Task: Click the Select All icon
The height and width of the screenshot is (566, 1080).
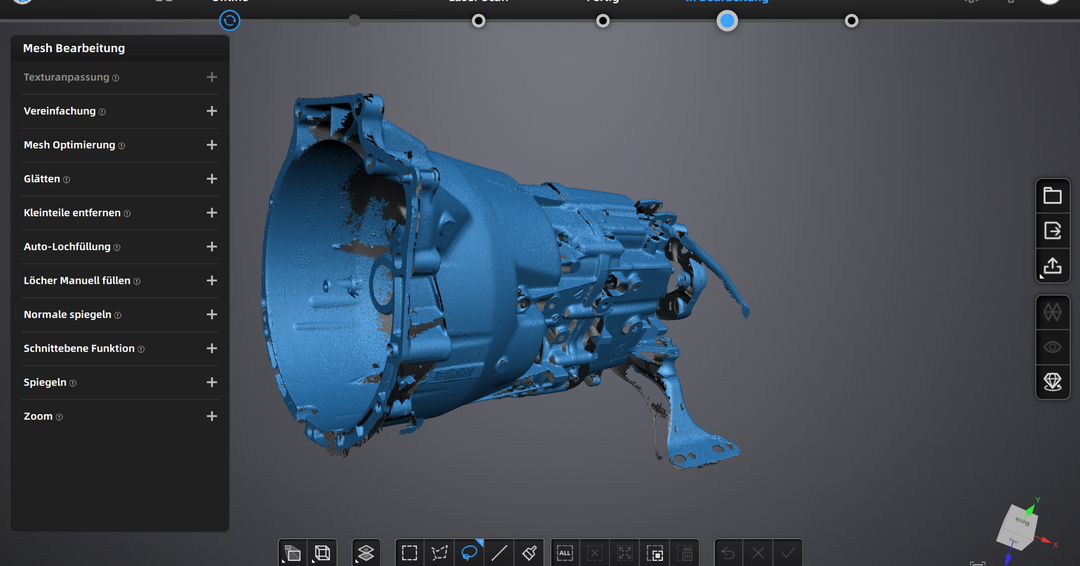Action: pyautogui.click(x=565, y=552)
